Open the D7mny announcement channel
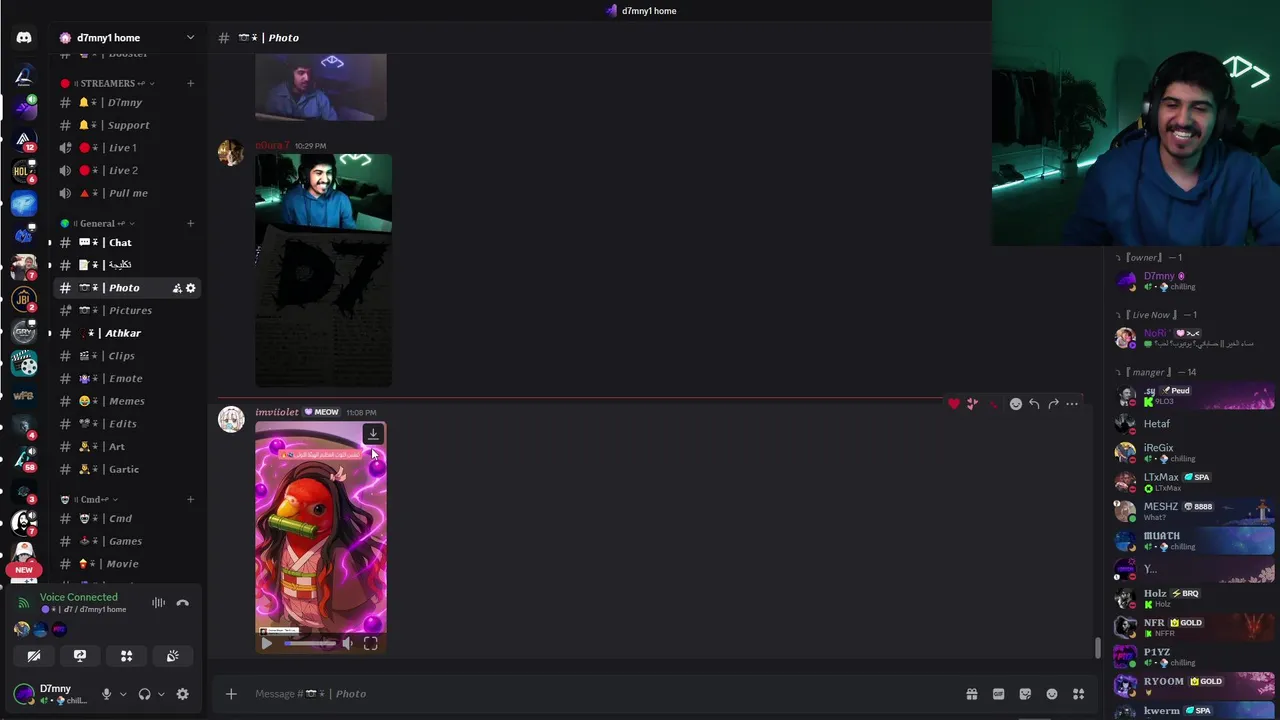This screenshot has height=720, width=1280. [127, 102]
